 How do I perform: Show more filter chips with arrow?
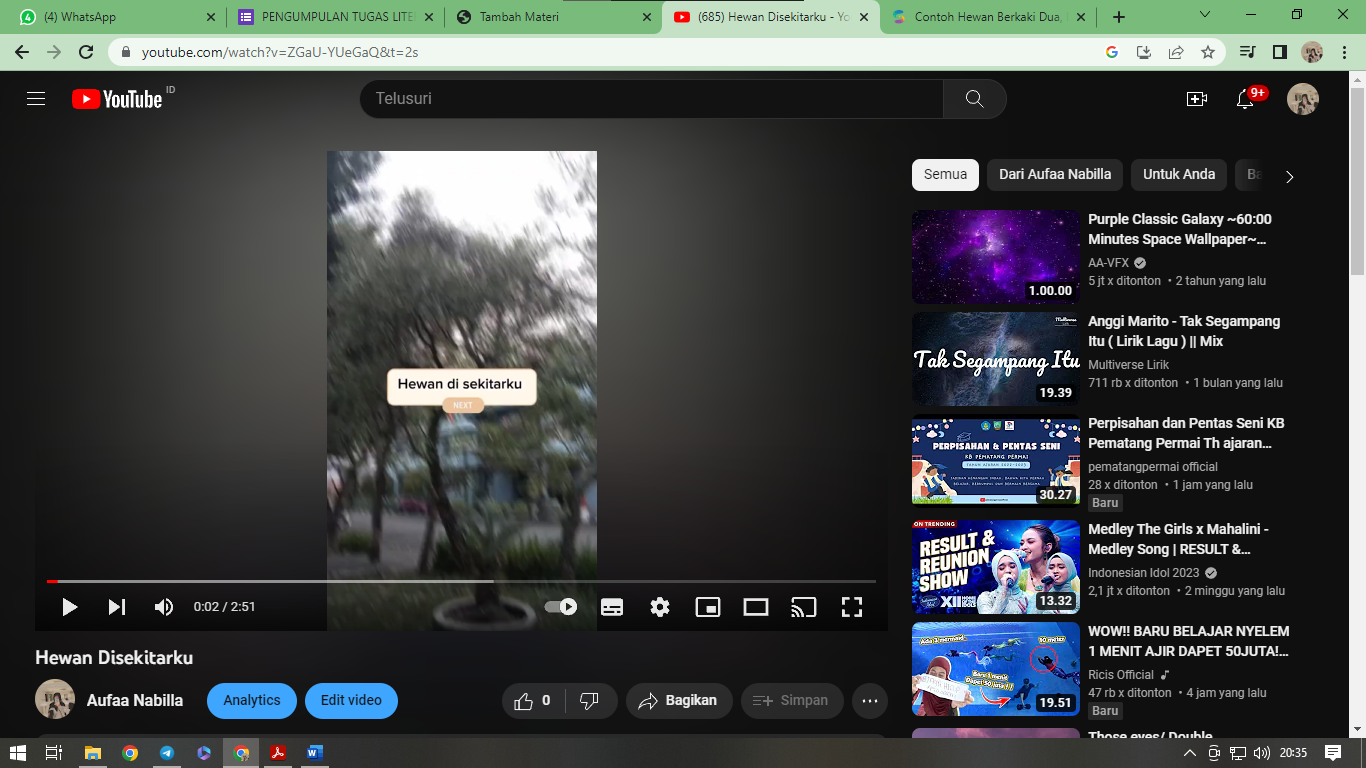click(1289, 177)
